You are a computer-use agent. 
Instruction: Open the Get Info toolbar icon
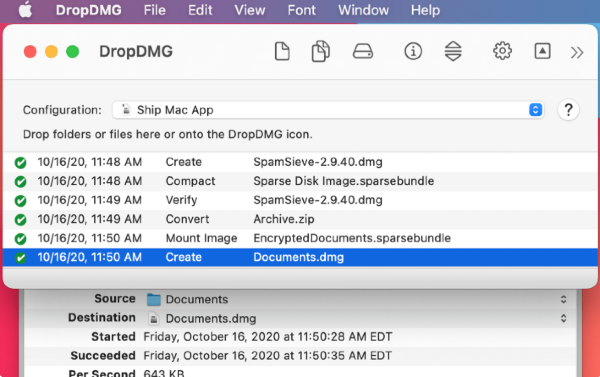click(413, 51)
